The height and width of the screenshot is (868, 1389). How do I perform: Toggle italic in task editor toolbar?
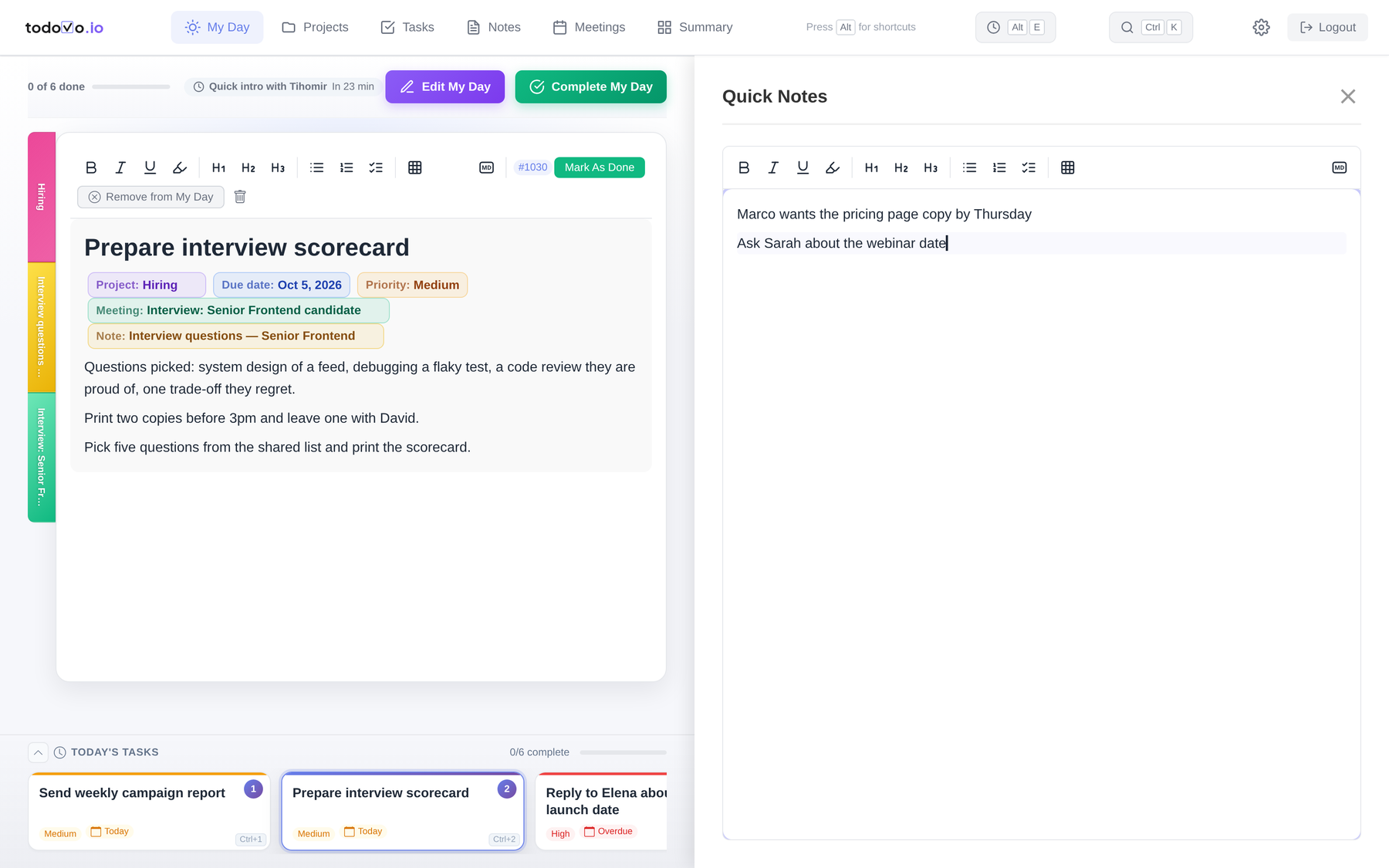pos(120,167)
